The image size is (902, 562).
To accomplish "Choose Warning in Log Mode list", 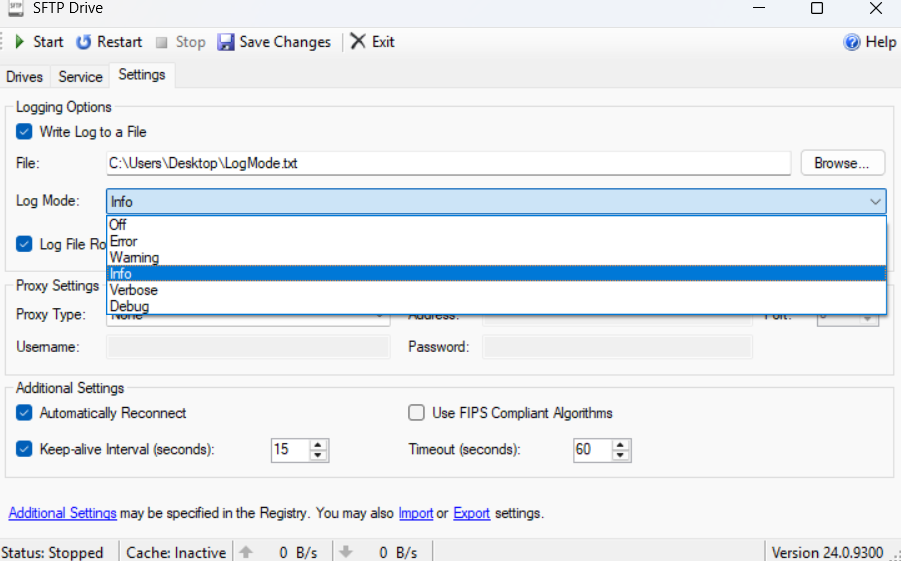I will coord(496,257).
